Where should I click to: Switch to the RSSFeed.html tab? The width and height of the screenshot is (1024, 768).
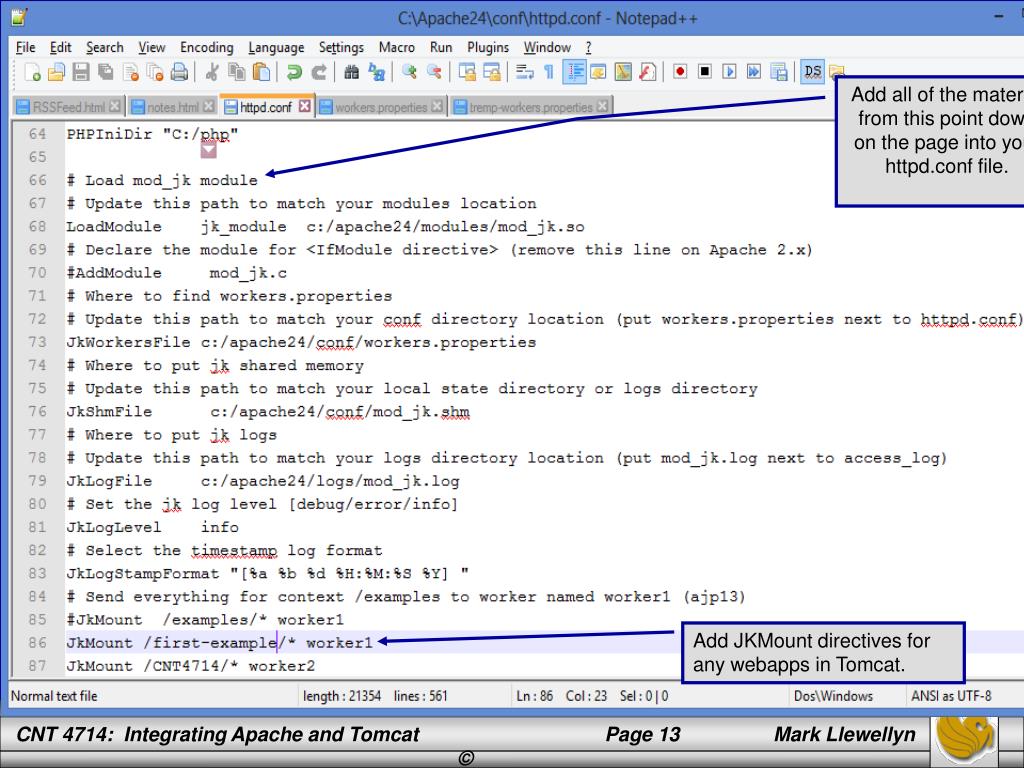(69, 107)
